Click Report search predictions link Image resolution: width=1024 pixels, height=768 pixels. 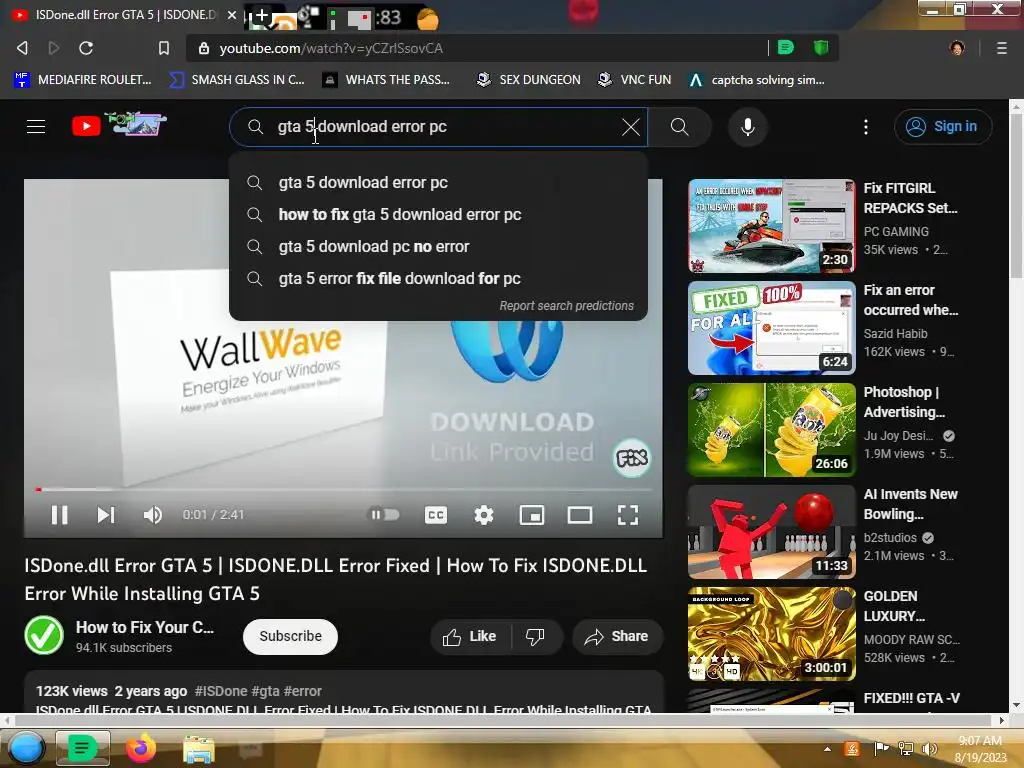click(566, 306)
